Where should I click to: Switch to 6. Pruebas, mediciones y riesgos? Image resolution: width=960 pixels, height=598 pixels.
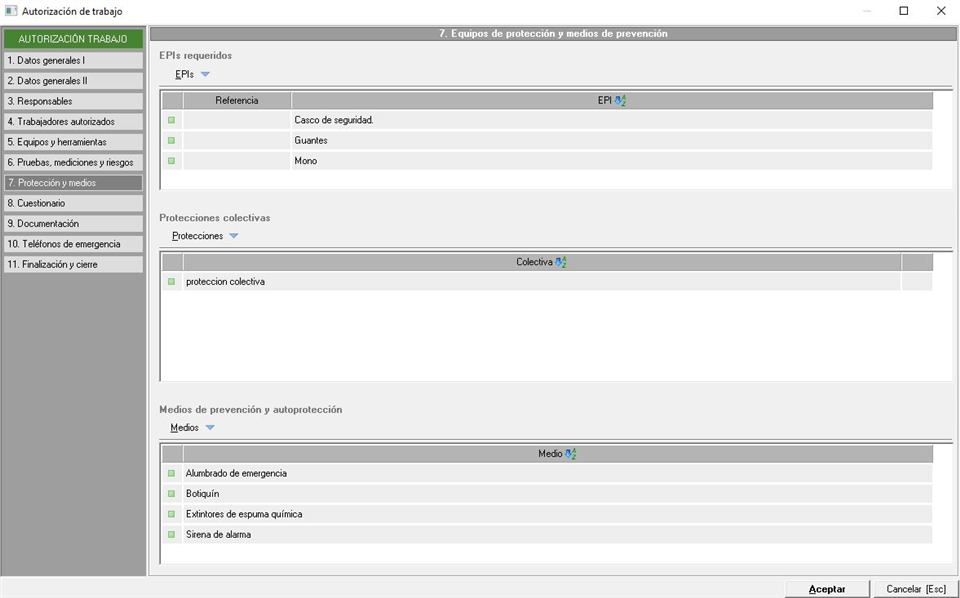click(73, 162)
